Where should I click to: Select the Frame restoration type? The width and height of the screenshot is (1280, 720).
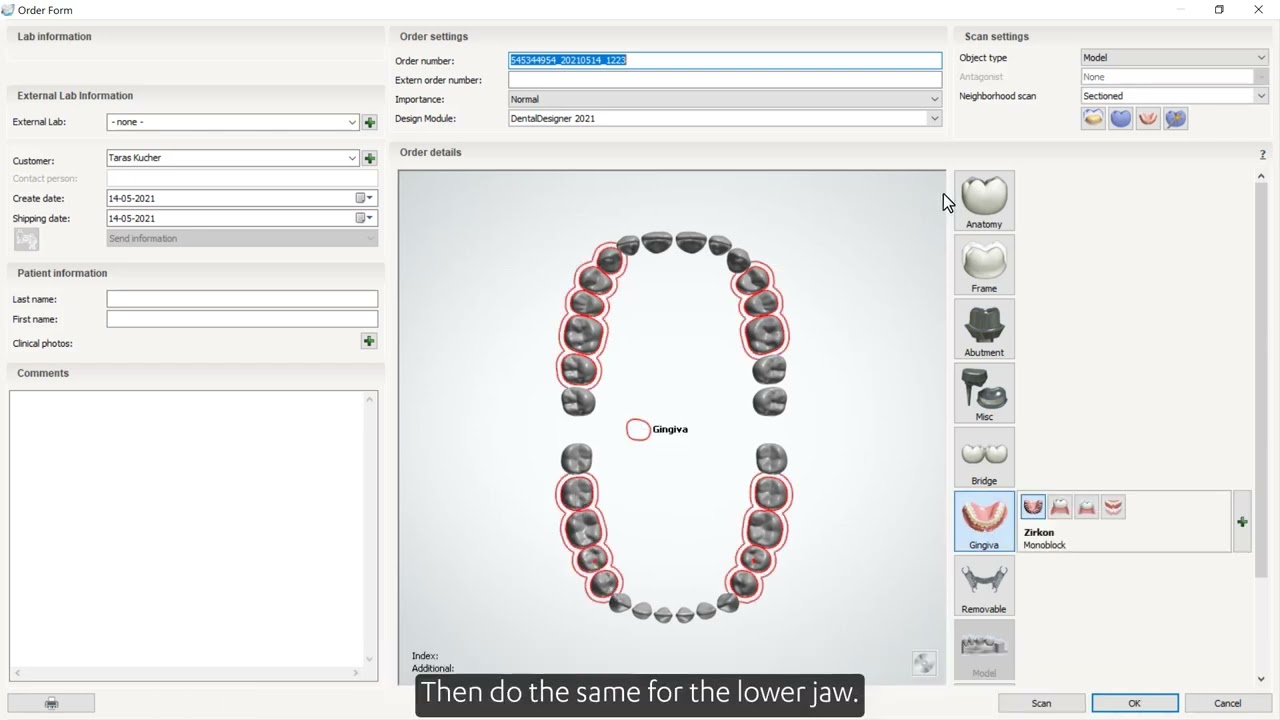(984, 264)
